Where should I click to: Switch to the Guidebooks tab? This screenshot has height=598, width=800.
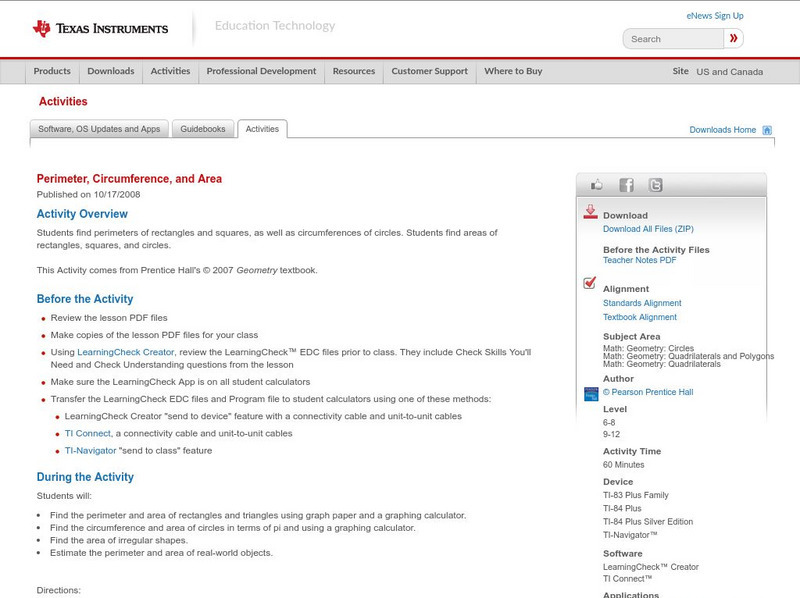[203, 129]
